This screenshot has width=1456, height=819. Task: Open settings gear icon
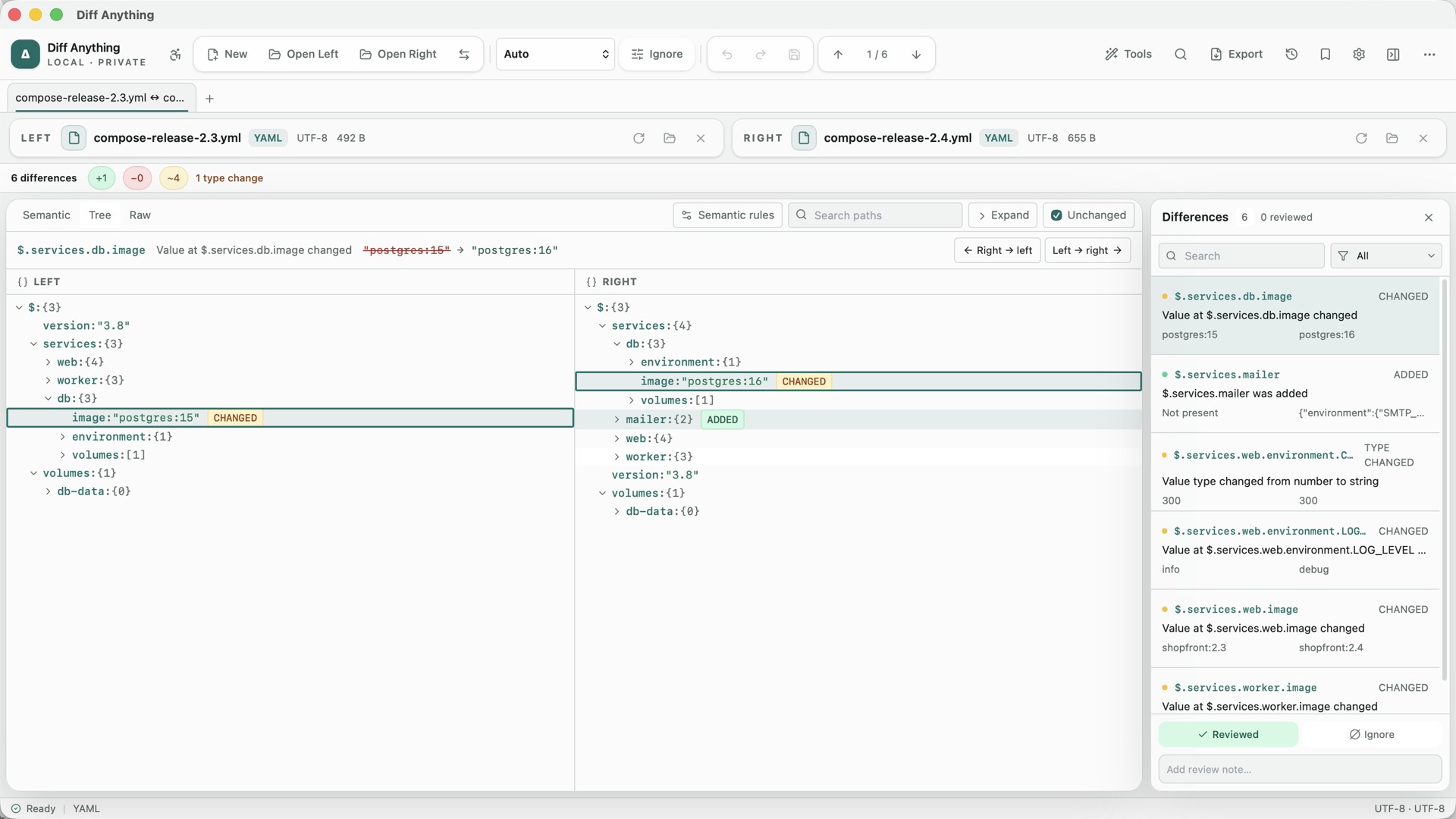(1359, 55)
